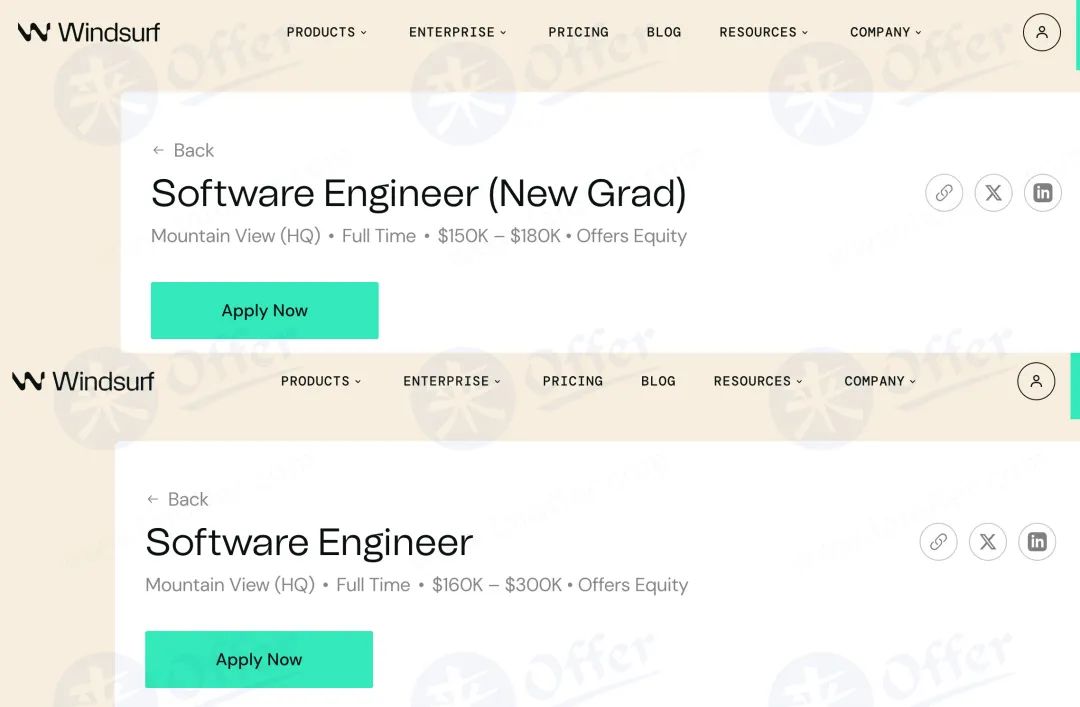
Task: Copy link icon for Software Engineer job
Action: (x=938, y=542)
